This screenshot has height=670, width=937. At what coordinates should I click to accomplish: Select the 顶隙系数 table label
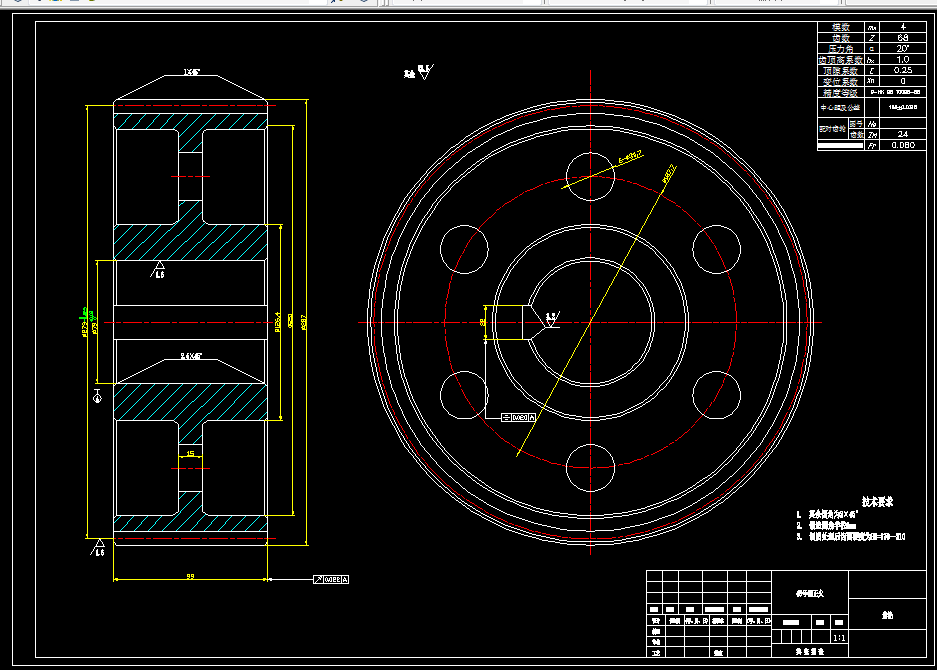(x=841, y=71)
